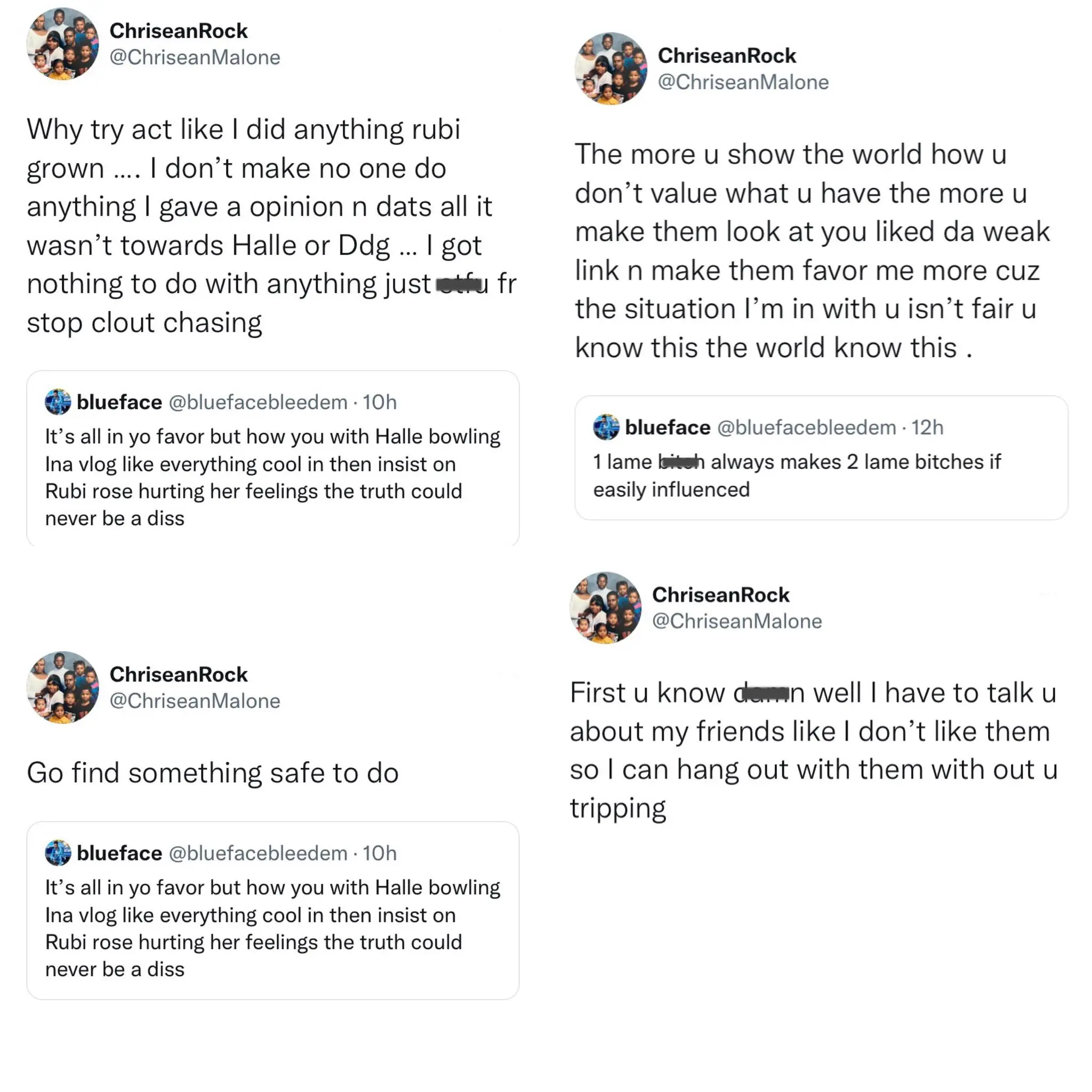Open "Go find something safe to do" tweet text
Viewport: 1092px width, 1092px height.
click(213, 773)
